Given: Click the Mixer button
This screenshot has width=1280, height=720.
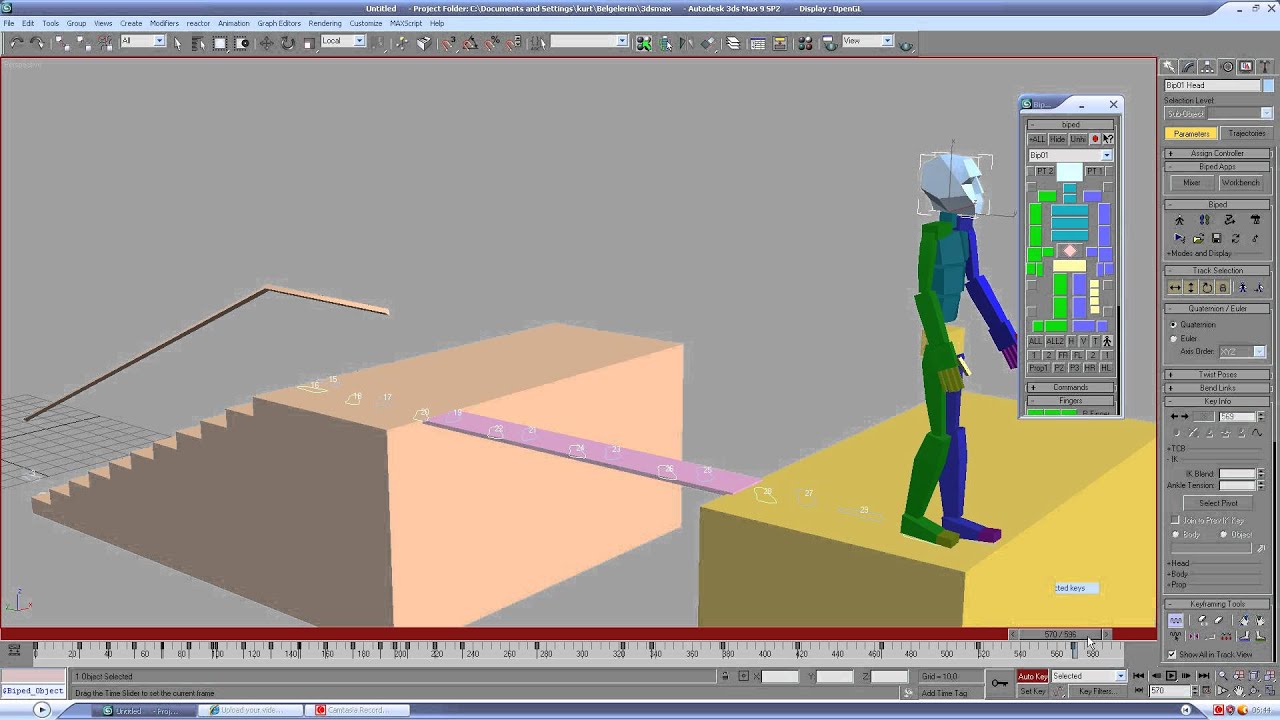Looking at the screenshot, I should pos(1192,183).
